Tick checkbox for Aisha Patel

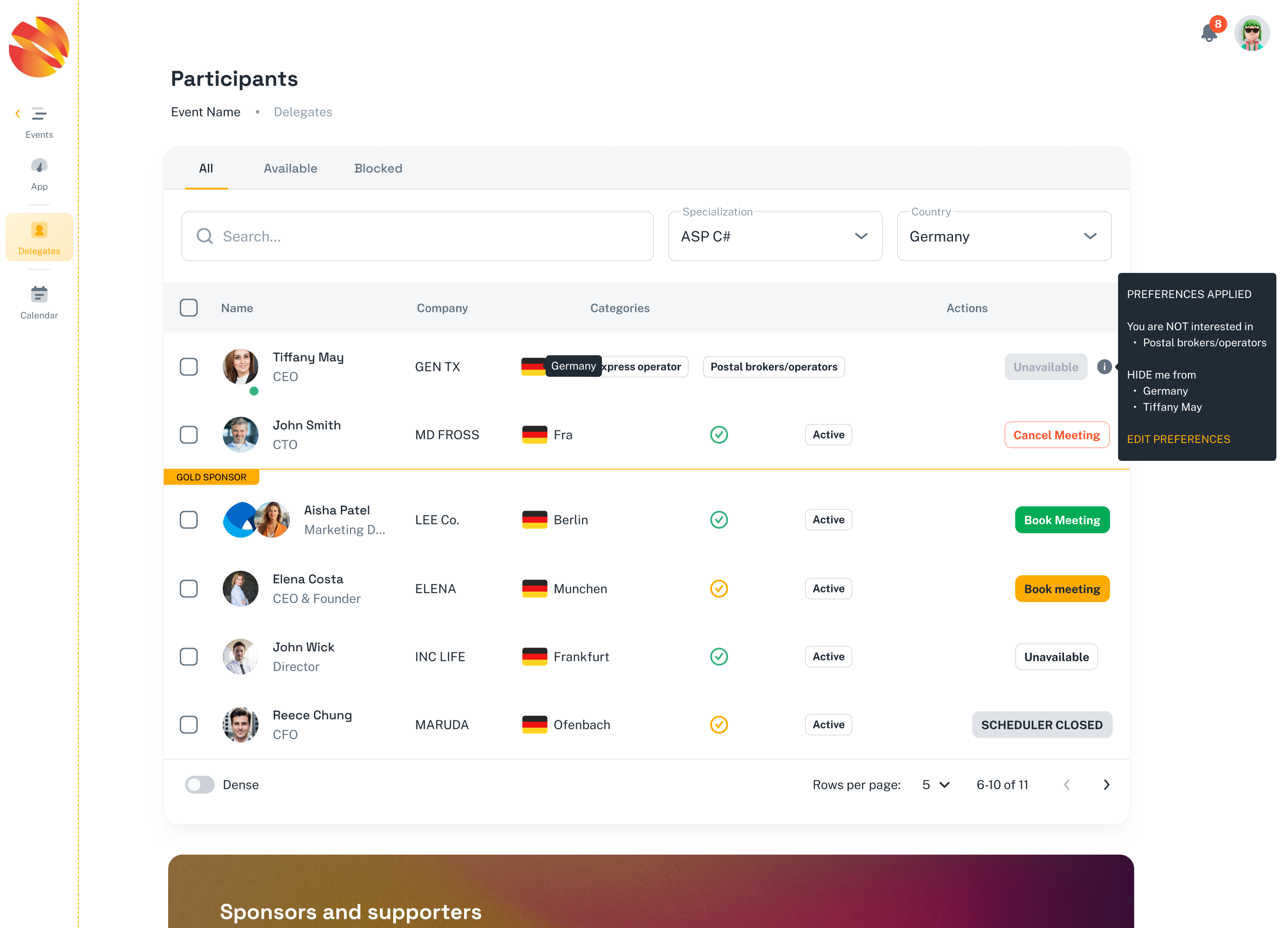point(189,520)
